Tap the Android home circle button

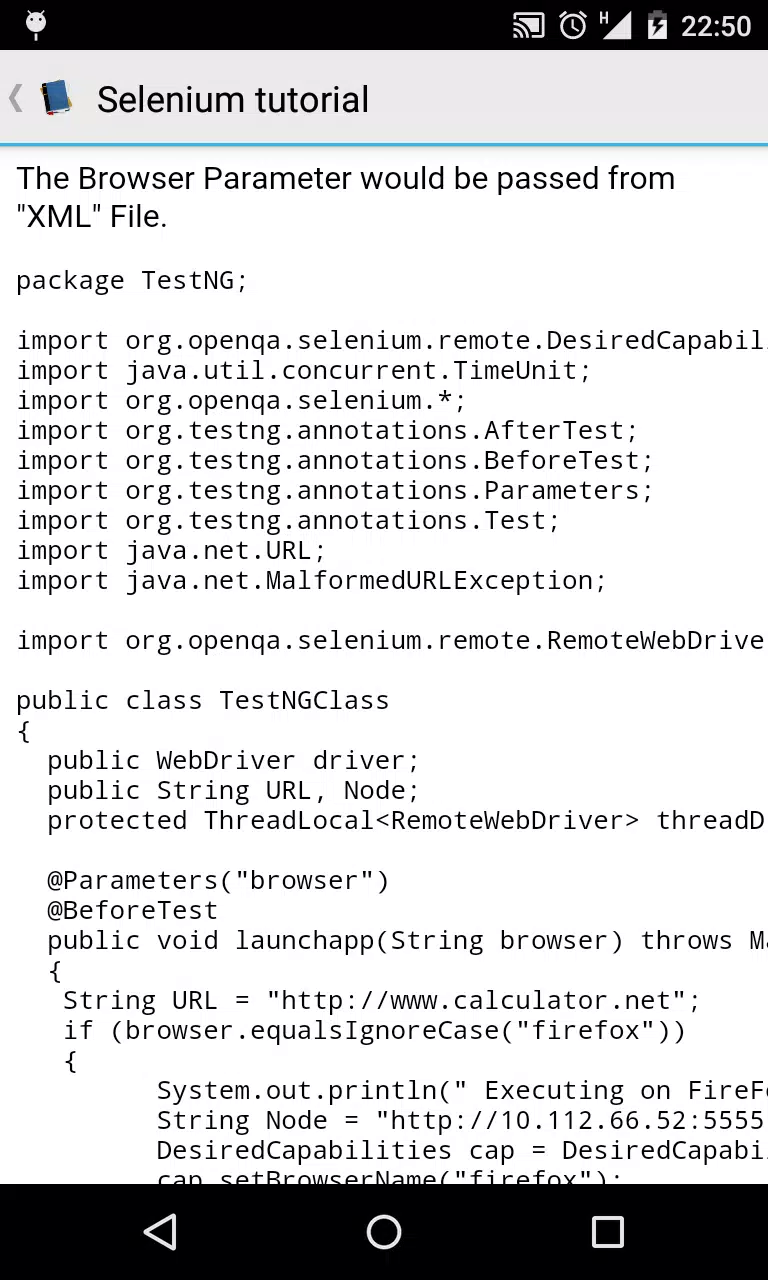click(384, 1232)
